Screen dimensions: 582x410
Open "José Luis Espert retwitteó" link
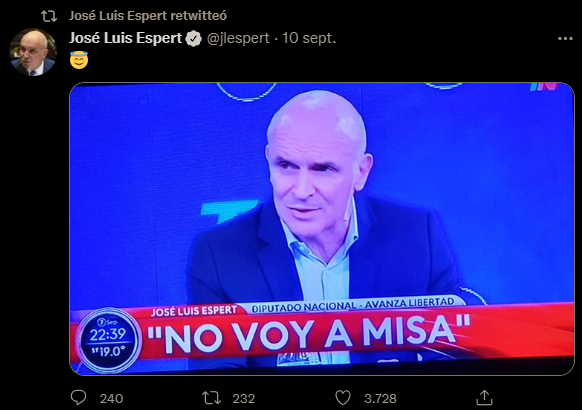click(148, 16)
